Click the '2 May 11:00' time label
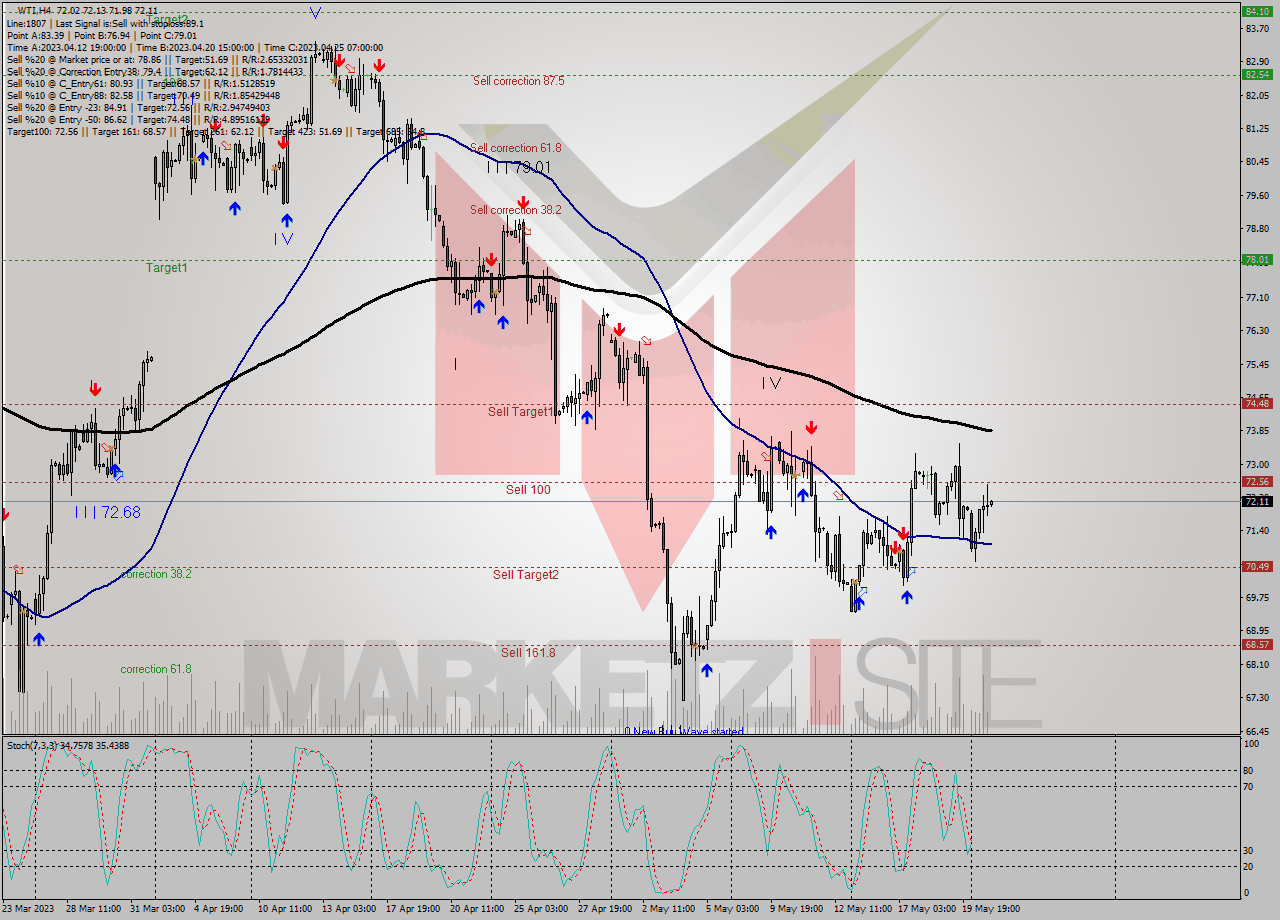1280x920 pixels. click(668, 909)
